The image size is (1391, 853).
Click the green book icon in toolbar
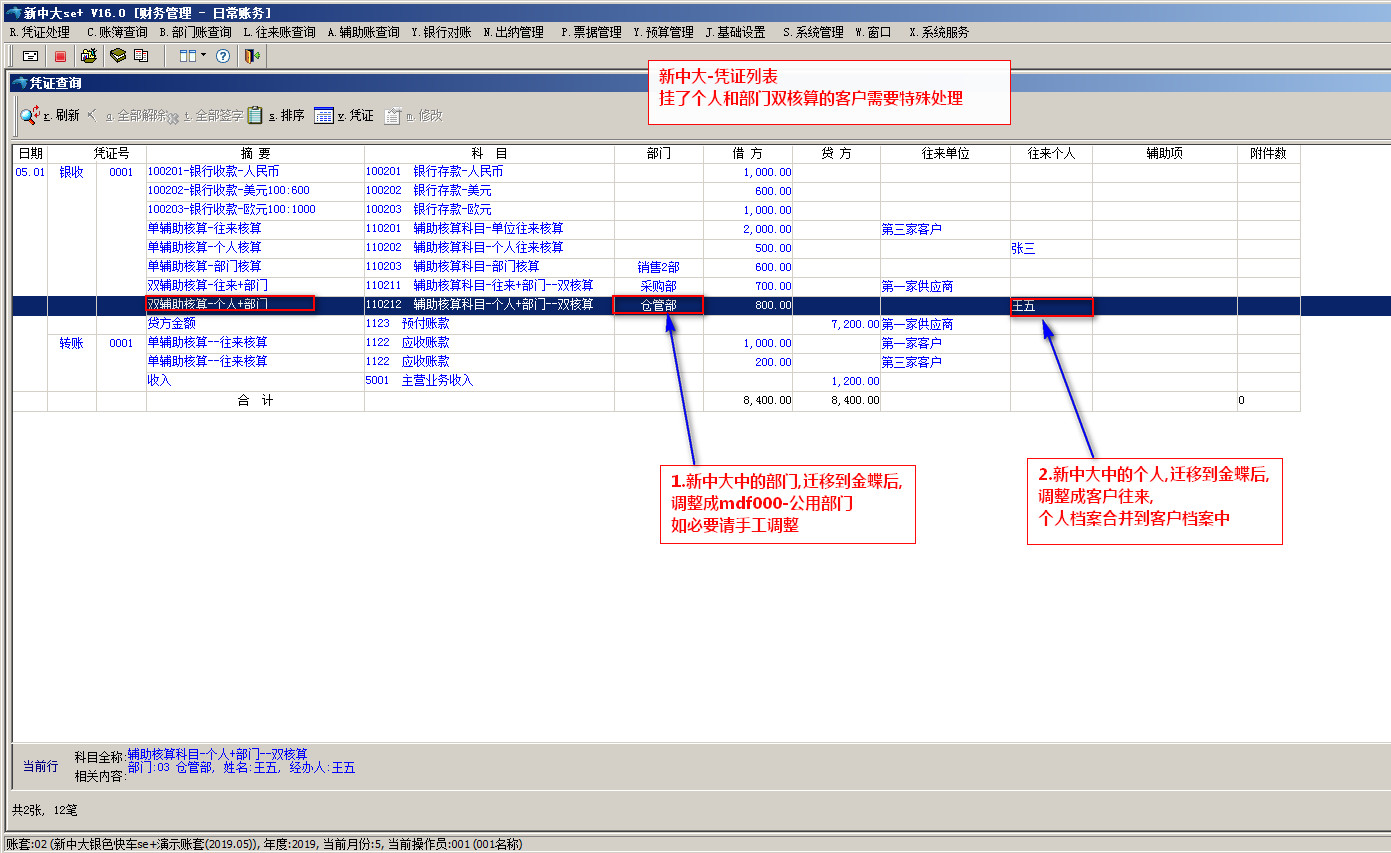click(x=118, y=56)
